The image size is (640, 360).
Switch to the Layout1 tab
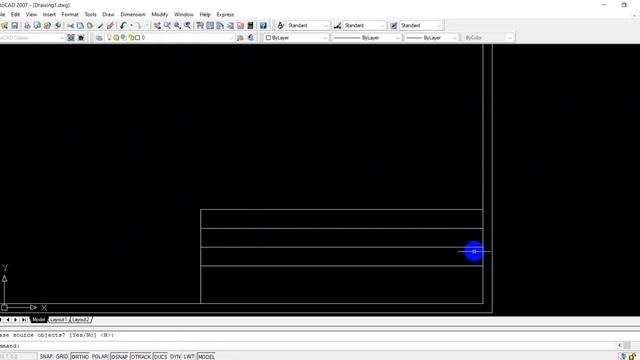tap(59, 320)
